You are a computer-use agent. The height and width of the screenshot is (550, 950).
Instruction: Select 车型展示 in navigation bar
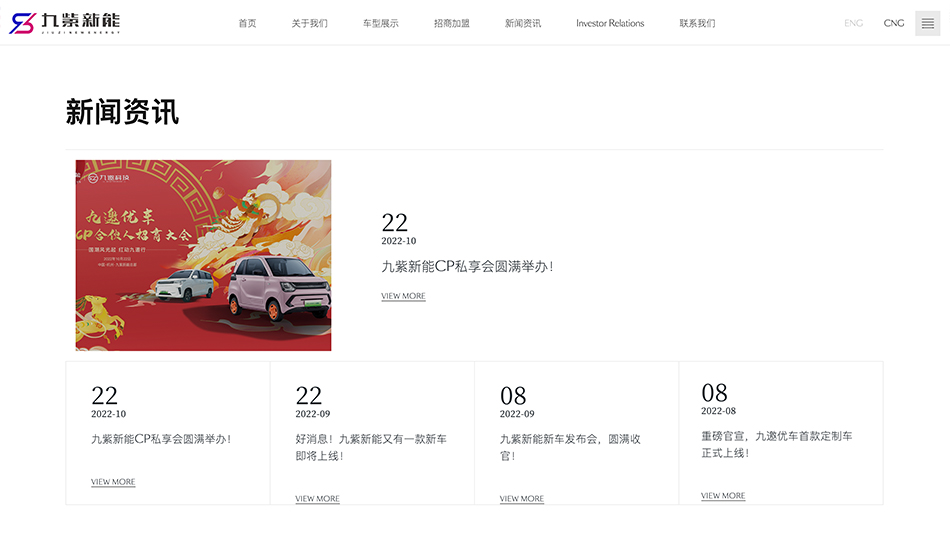tap(380, 23)
